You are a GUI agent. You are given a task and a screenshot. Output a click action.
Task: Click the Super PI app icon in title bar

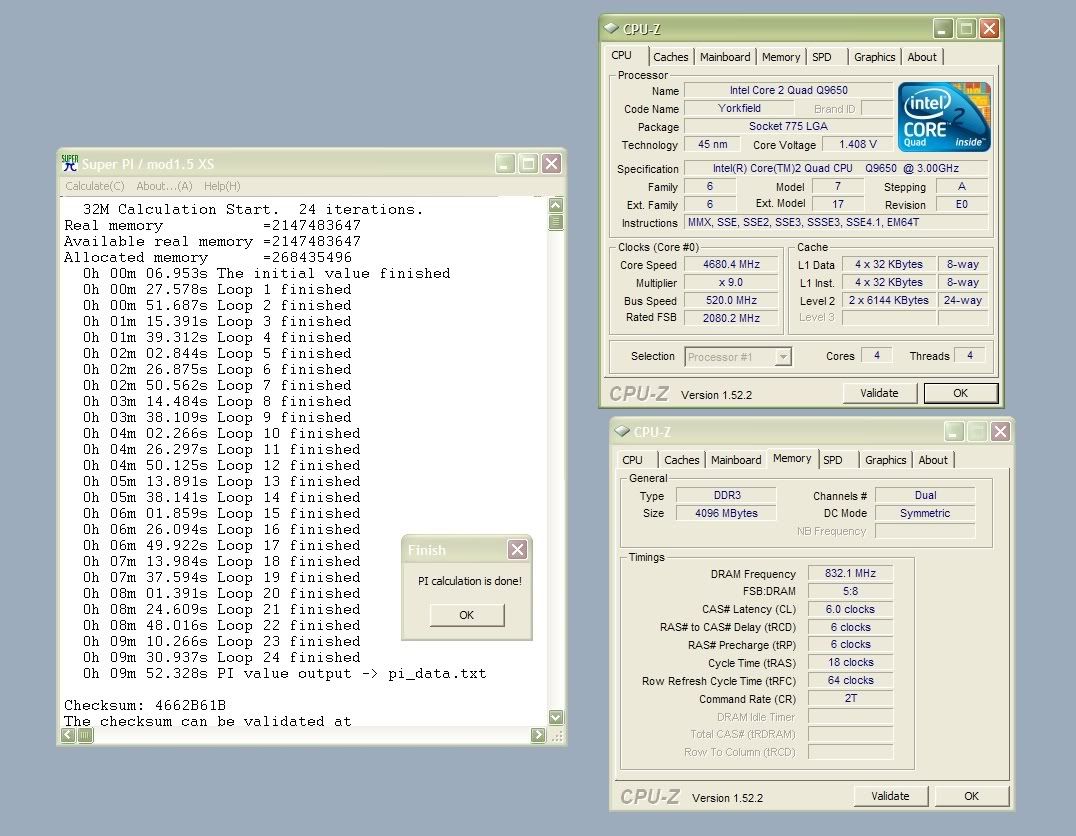tap(70, 163)
